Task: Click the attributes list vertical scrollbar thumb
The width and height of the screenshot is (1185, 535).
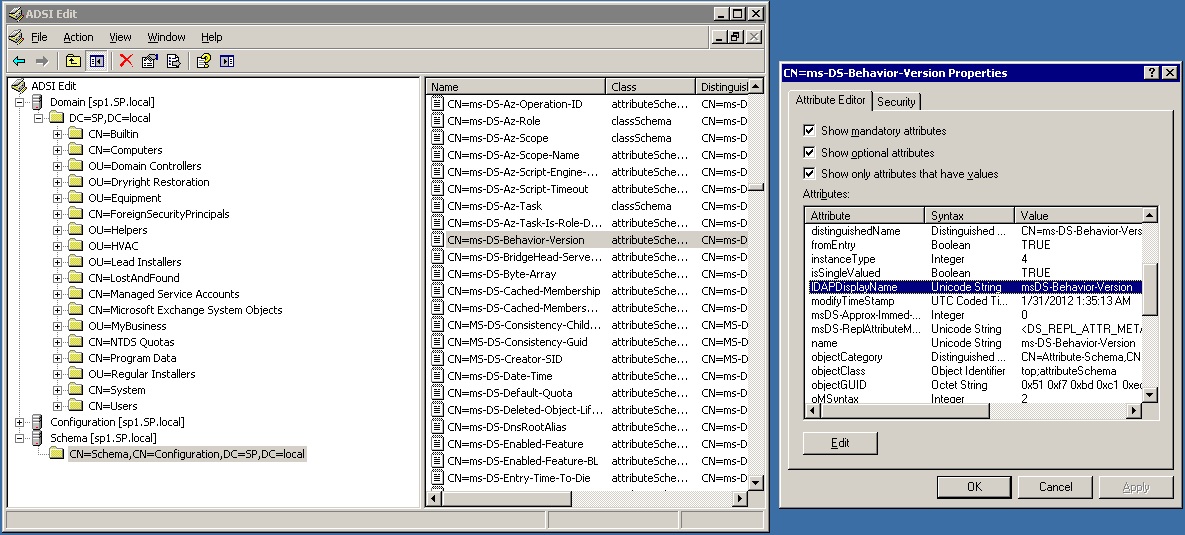Action: click(1149, 289)
